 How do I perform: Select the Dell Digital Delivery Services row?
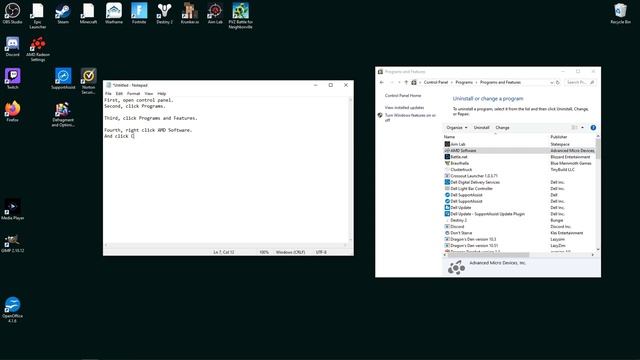(519, 182)
